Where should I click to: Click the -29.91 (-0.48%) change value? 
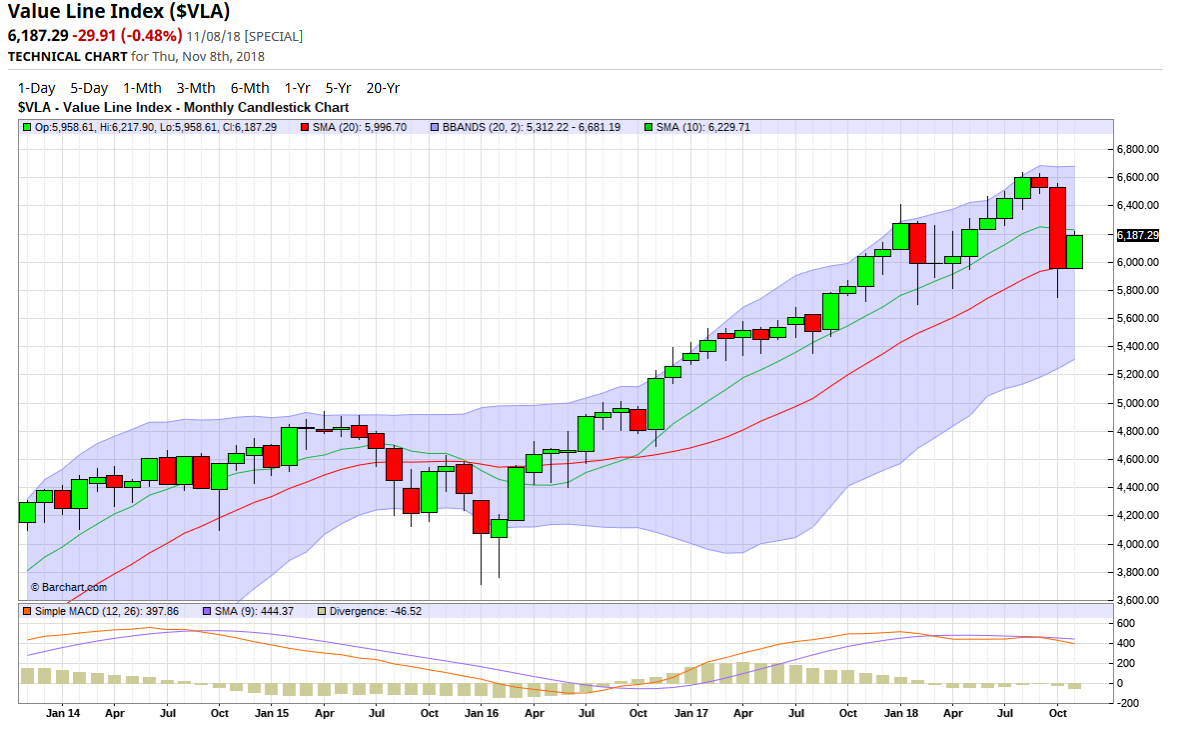127,36
